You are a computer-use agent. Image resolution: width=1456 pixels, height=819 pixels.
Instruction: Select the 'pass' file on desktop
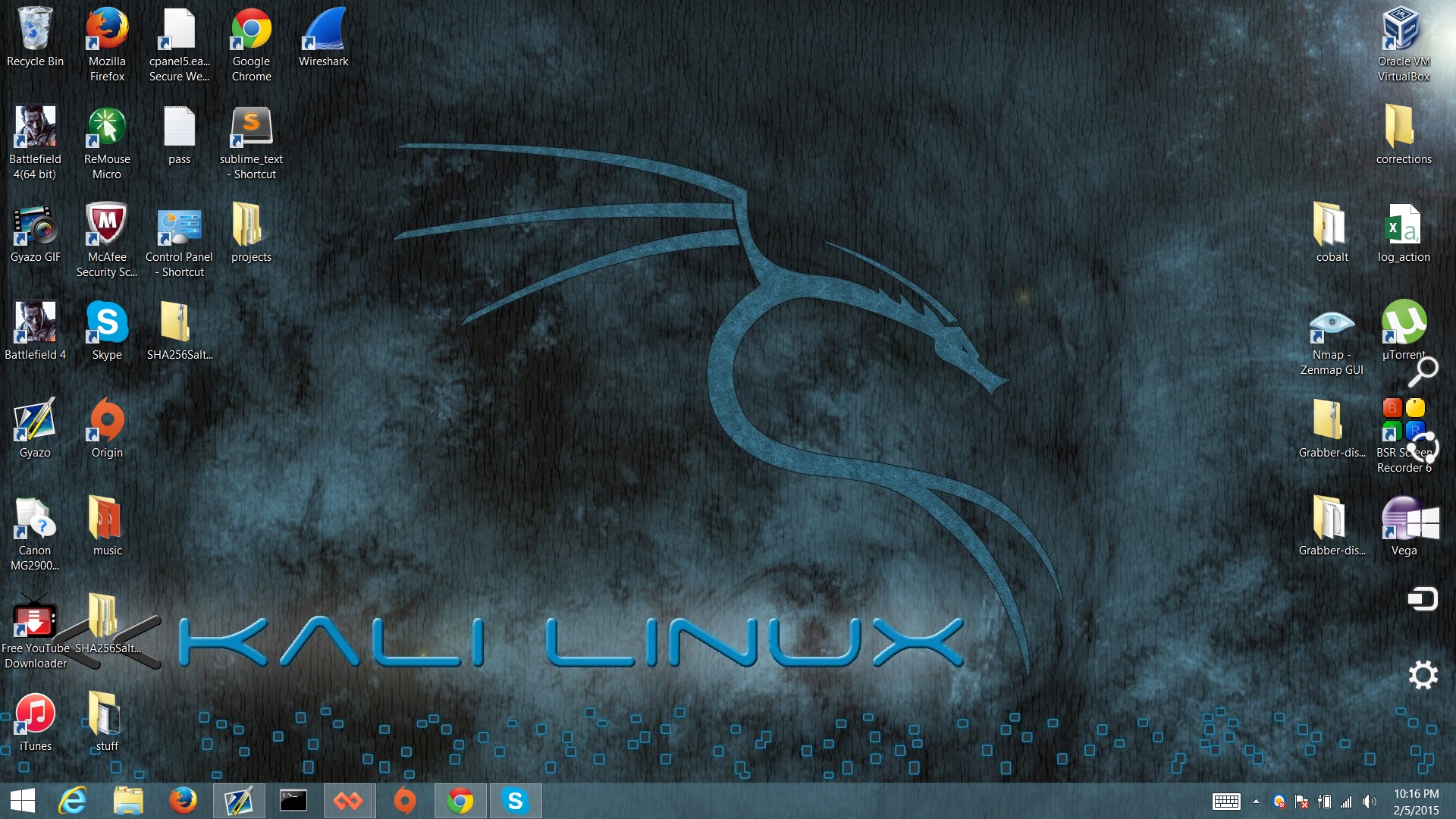pyautogui.click(x=179, y=135)
